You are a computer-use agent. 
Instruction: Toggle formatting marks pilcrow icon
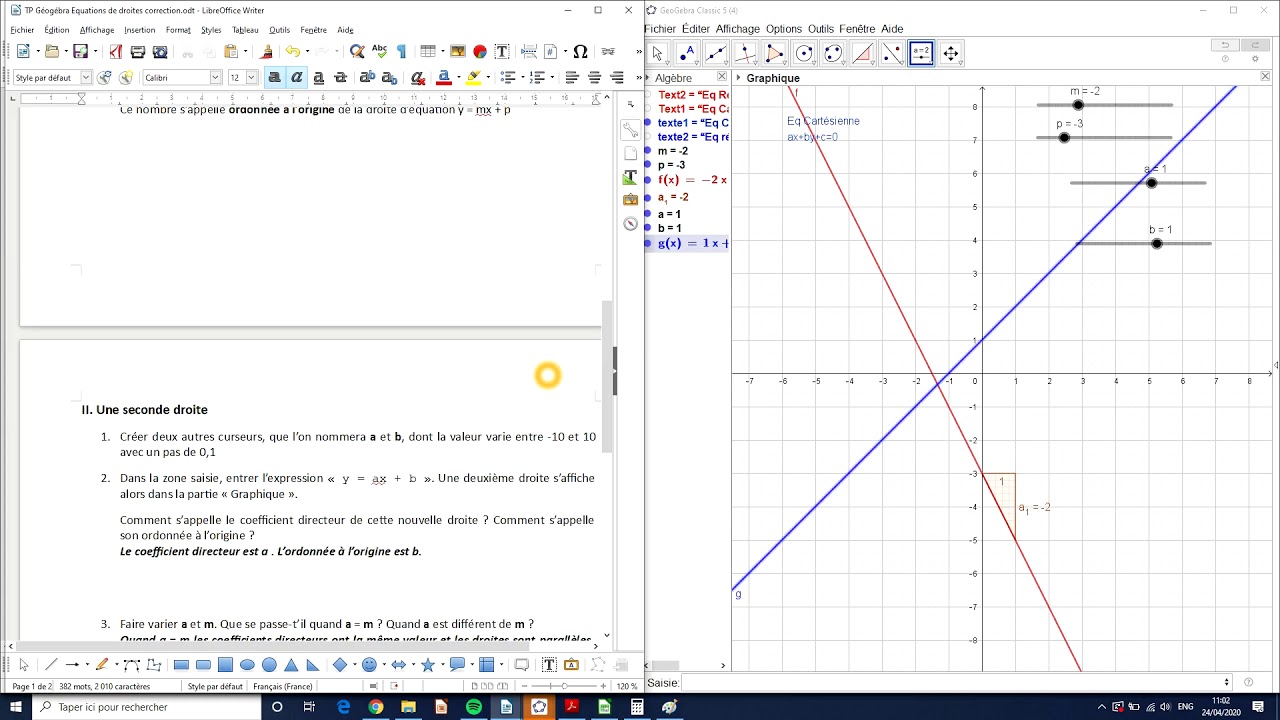pos(401,52)
